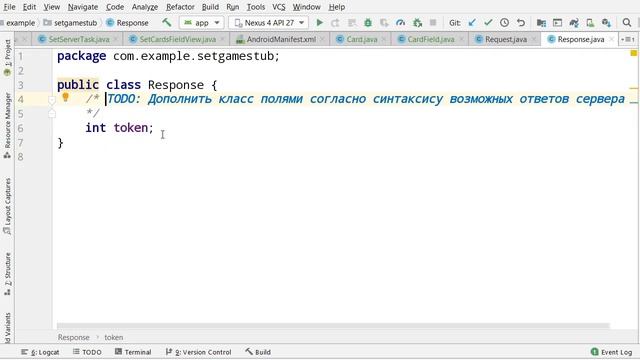
Task: Click the comment end fold marker on line 5
Action: (52, 113)
